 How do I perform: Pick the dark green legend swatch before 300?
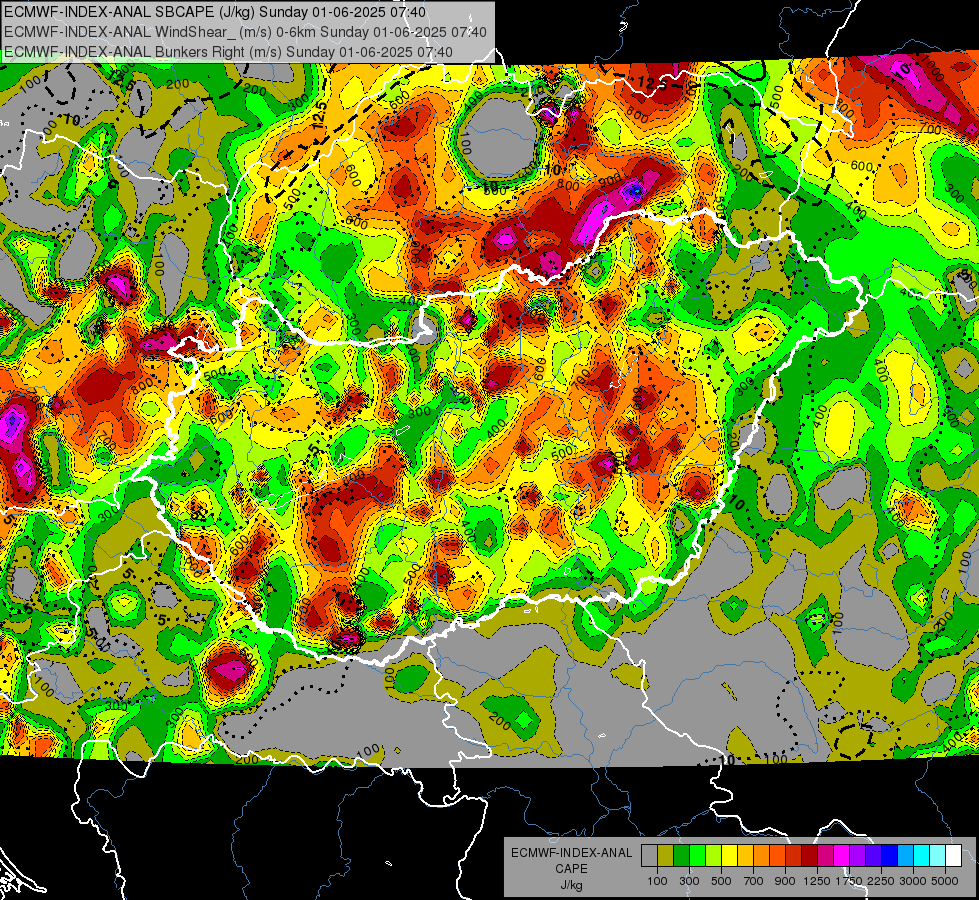click(x=681, y=855)
